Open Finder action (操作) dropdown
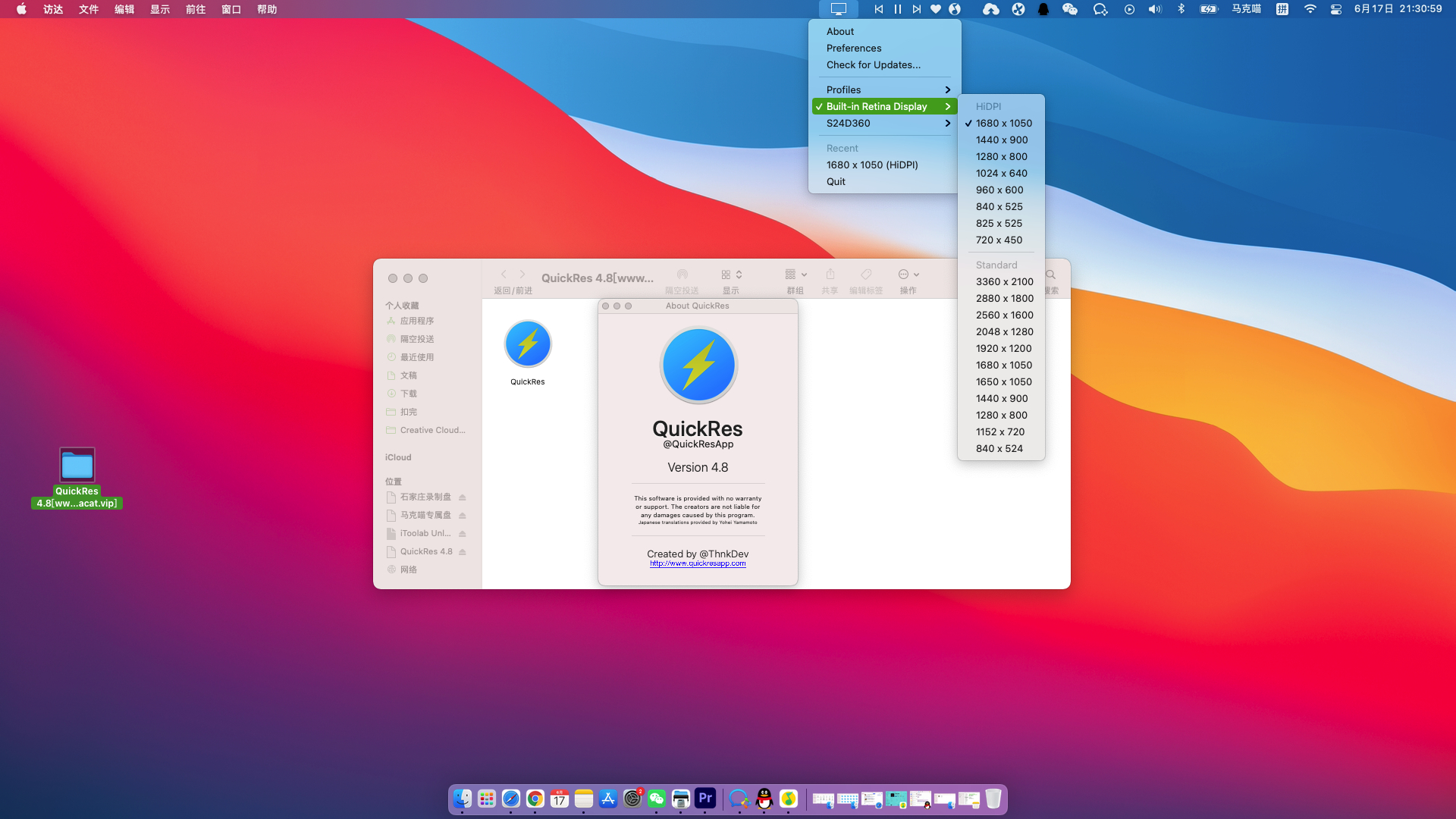 (x=908, y=275)
